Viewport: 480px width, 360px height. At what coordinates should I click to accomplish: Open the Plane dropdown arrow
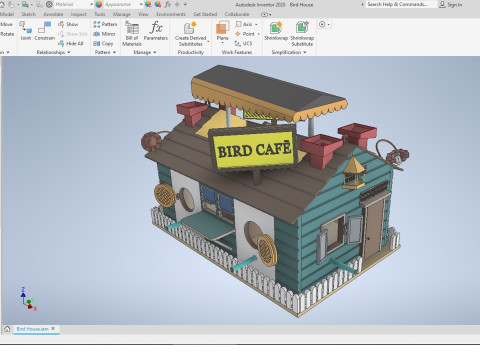[222, 43]
